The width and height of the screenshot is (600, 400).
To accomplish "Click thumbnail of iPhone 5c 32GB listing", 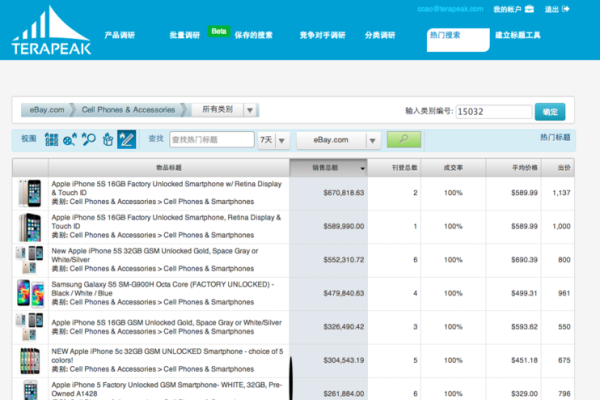I will pos(30,361).
